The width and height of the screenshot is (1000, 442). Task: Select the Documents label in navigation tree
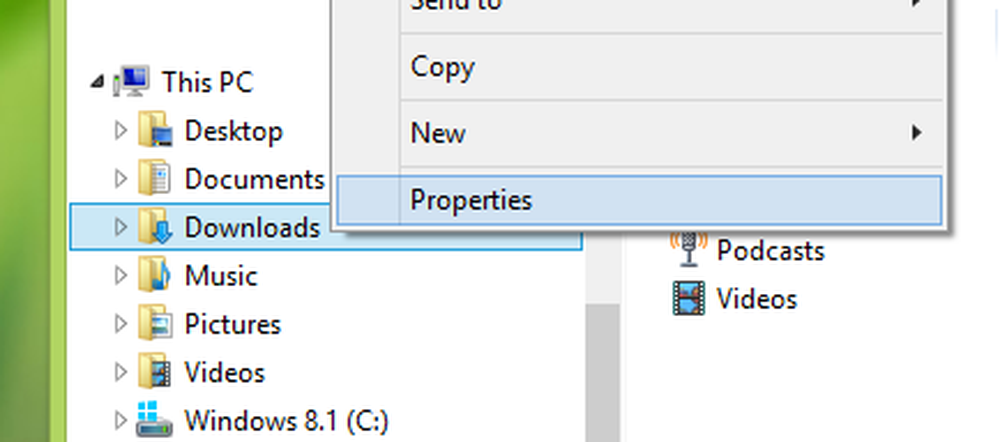pos(254,179)
